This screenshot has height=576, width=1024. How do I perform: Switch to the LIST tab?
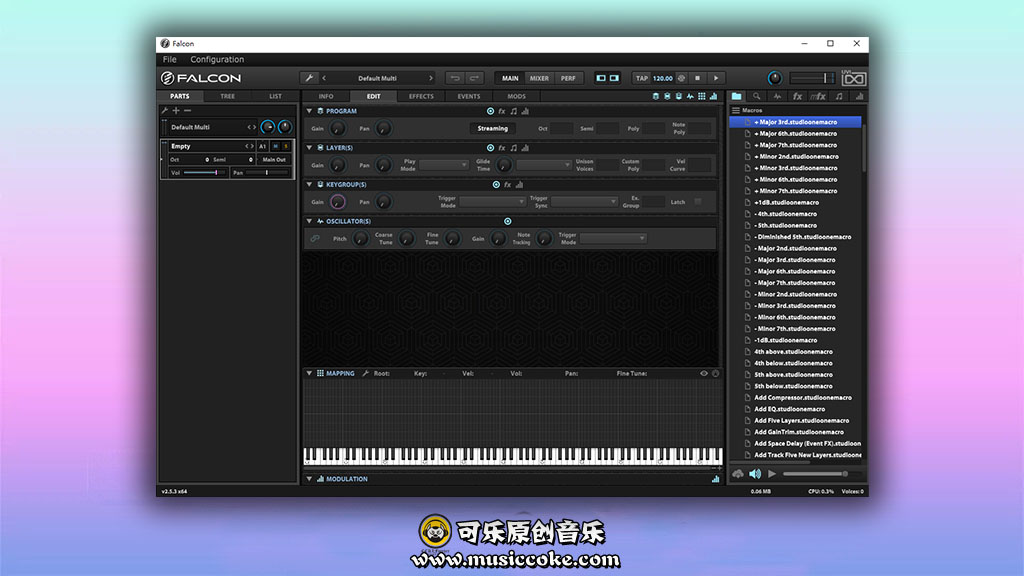tap(275, 97)
